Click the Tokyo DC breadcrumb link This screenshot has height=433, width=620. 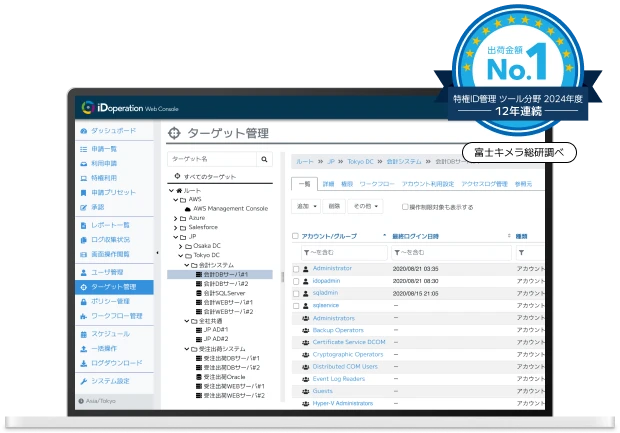pyautogui.click(x=360, y=162)
